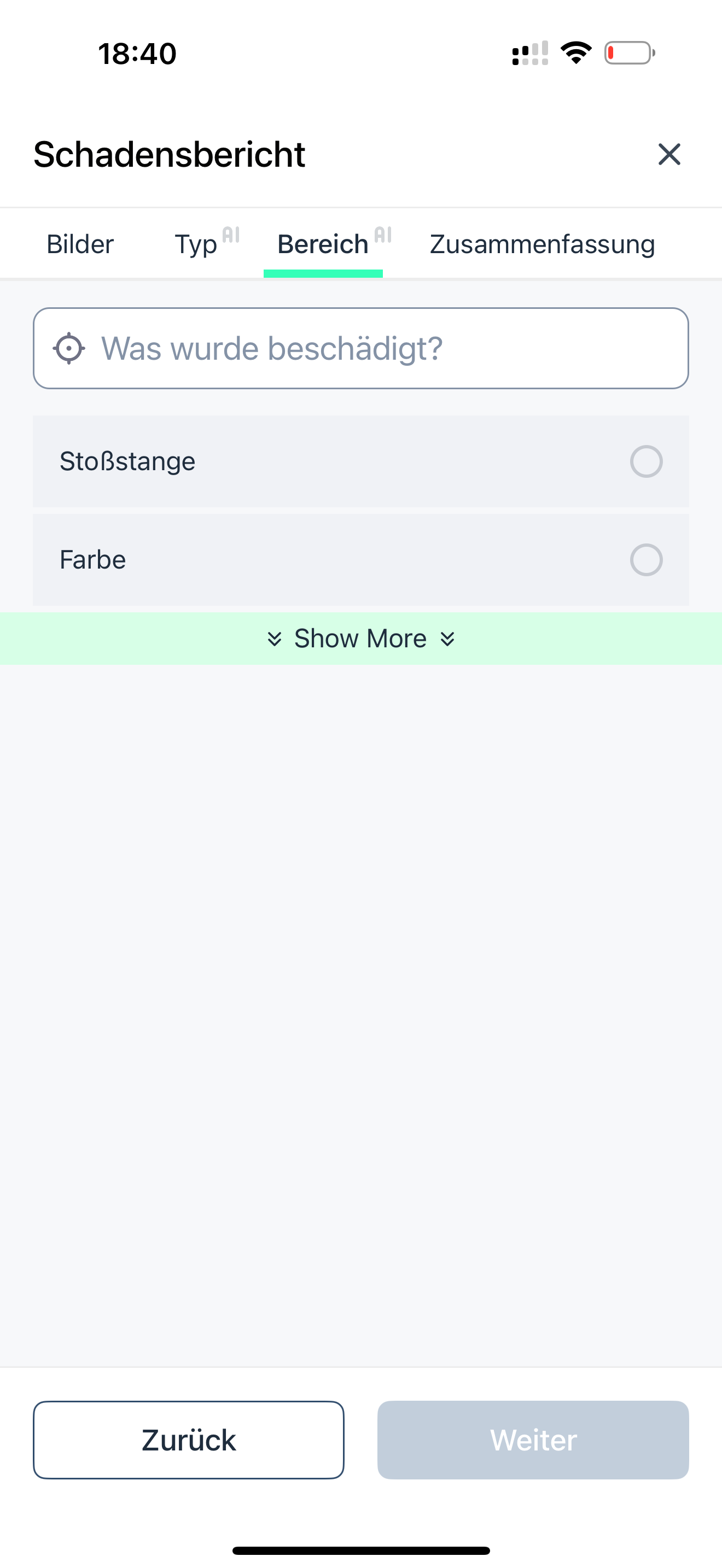Viewport: 722px width, 1568px height.
Task: Go back with the Zurück button
Action: pos(189,1440)
